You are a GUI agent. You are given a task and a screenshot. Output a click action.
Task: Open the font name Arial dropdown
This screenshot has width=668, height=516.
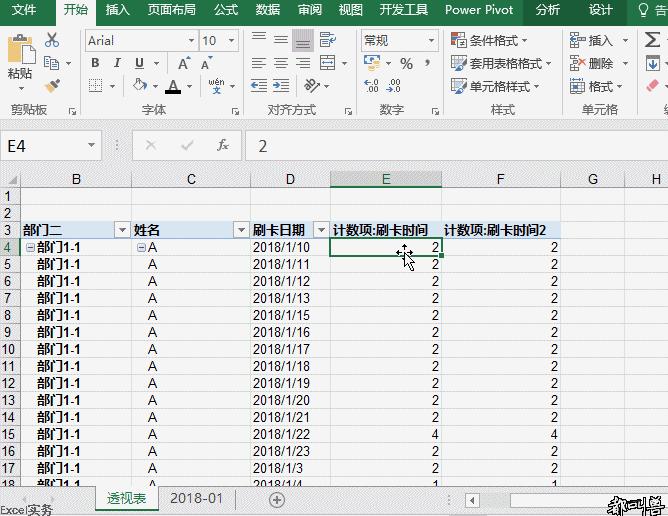(x=191, y=40)
